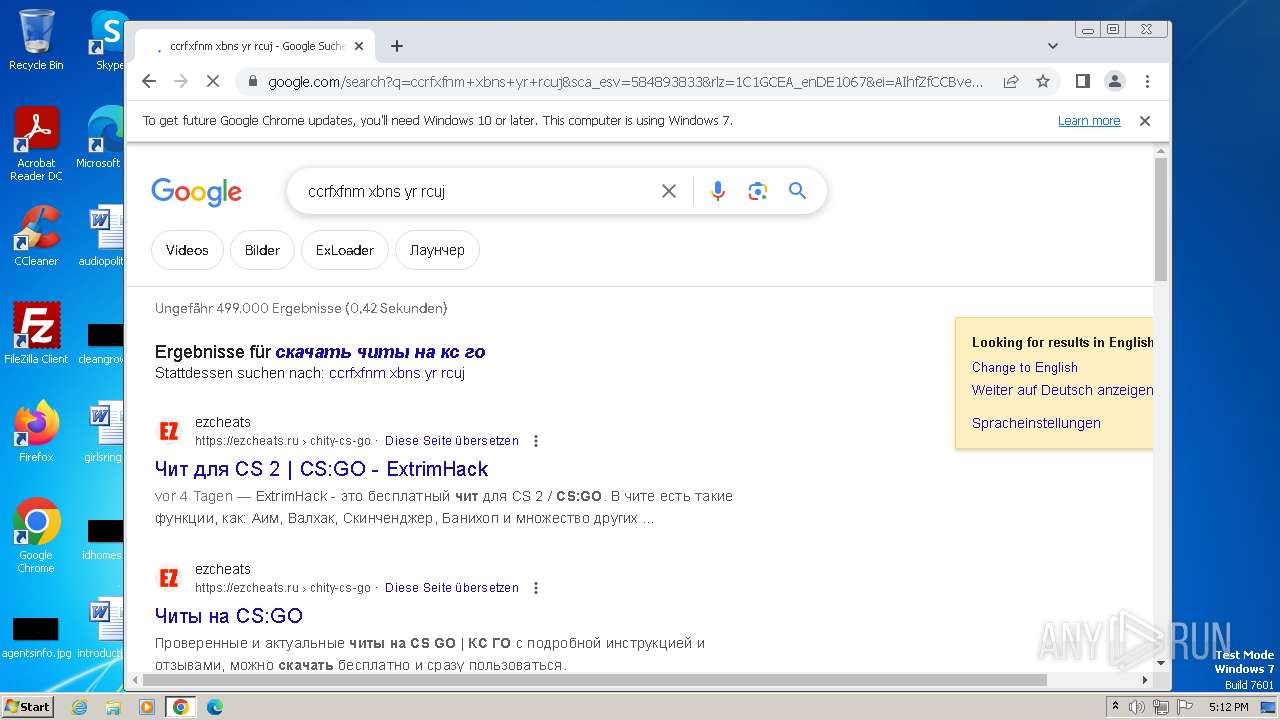Translate second ezcheats result page
The width and height of the screenshot is (1280, 720).
click(452, 588)
